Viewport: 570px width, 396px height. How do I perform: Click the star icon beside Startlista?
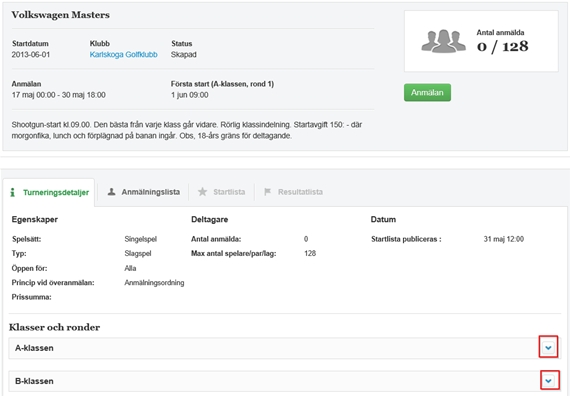click(x=202, y=192)
